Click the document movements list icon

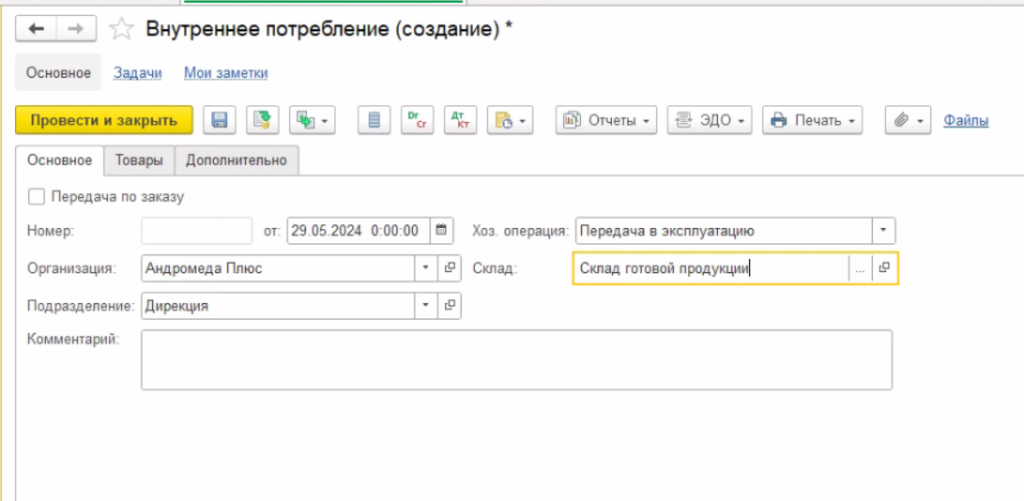375,120
